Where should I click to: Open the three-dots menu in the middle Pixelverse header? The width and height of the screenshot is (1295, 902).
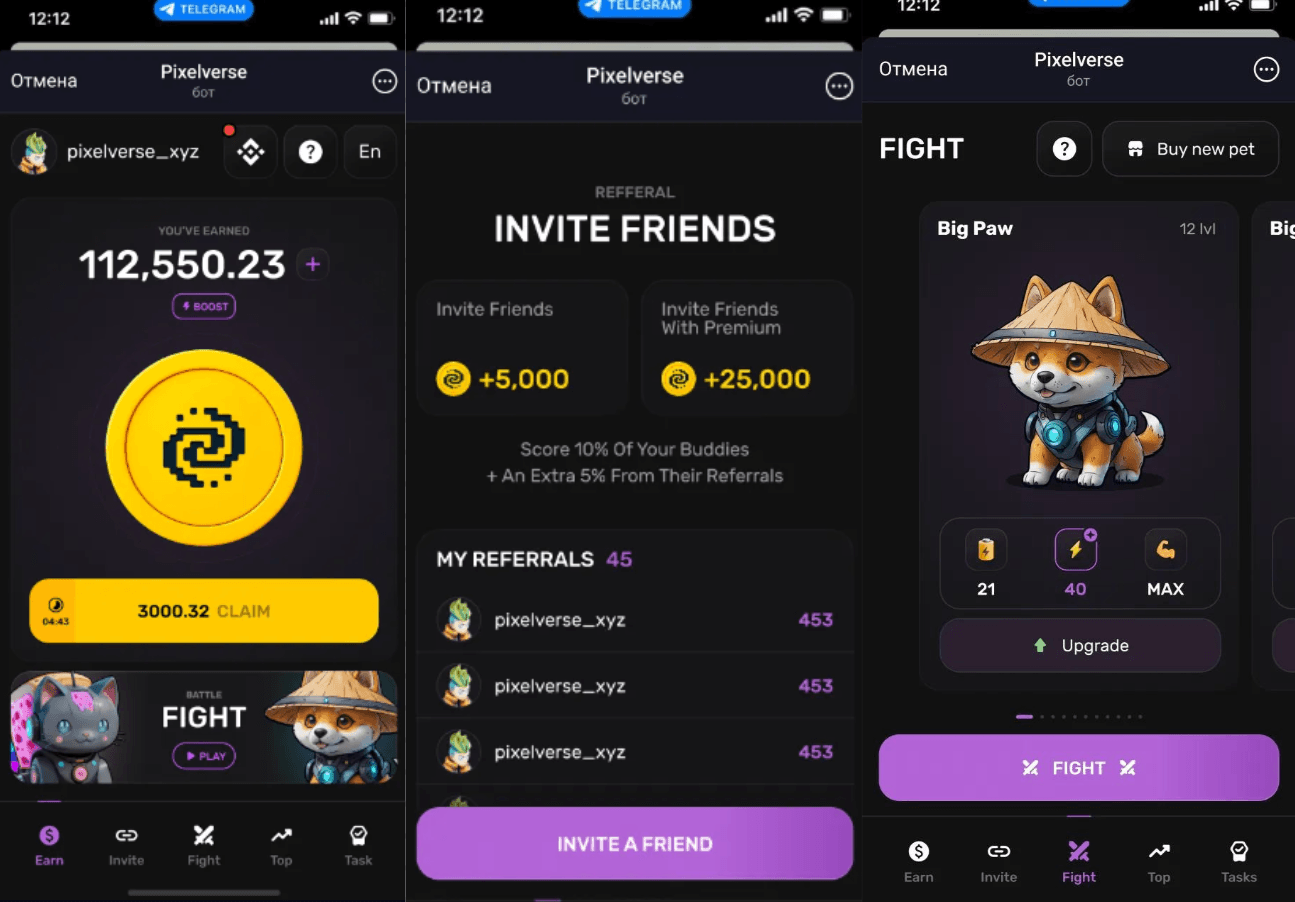pos(839,86)
